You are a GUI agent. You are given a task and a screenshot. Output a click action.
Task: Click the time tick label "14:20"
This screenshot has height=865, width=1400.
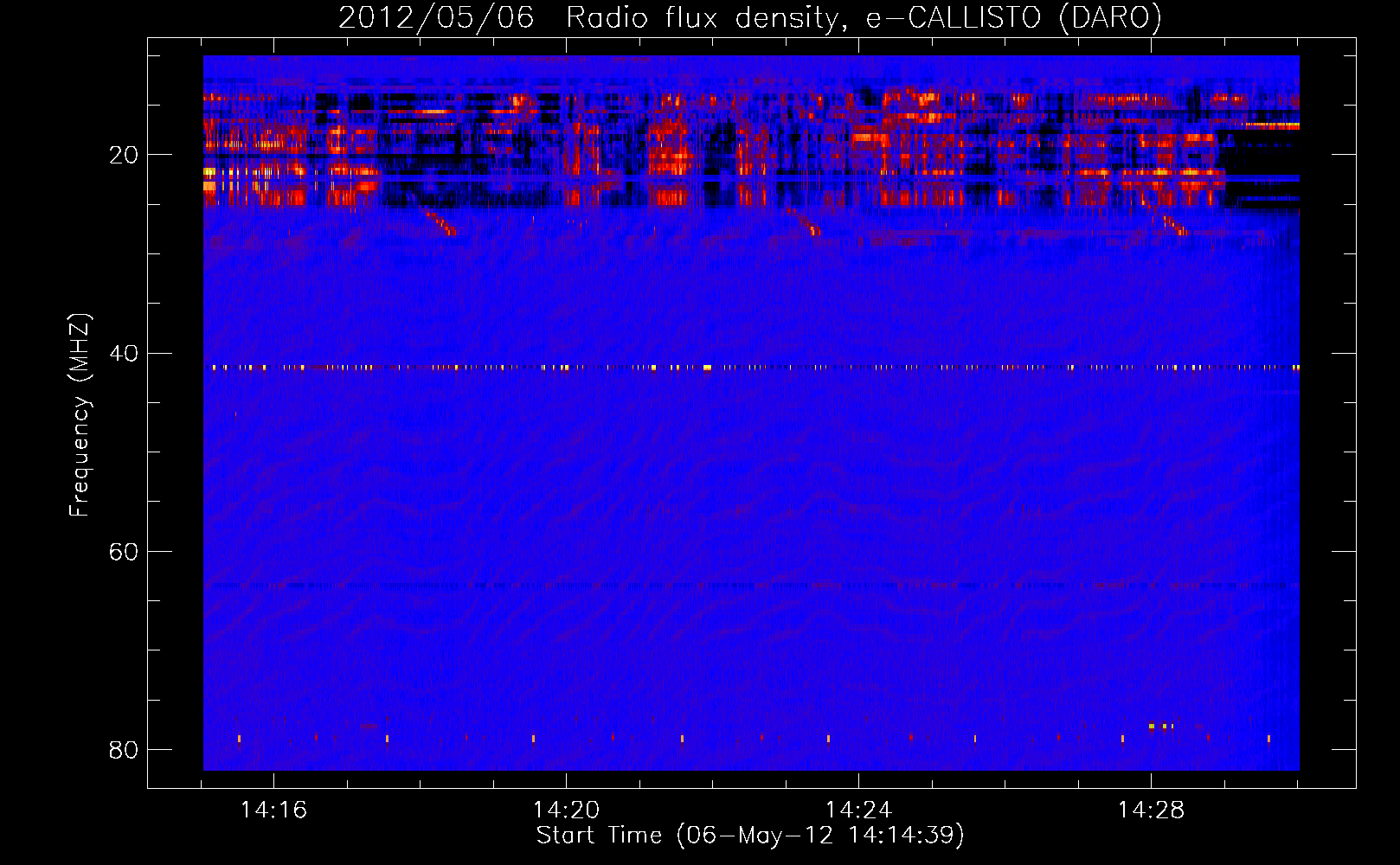click(566, 811)
